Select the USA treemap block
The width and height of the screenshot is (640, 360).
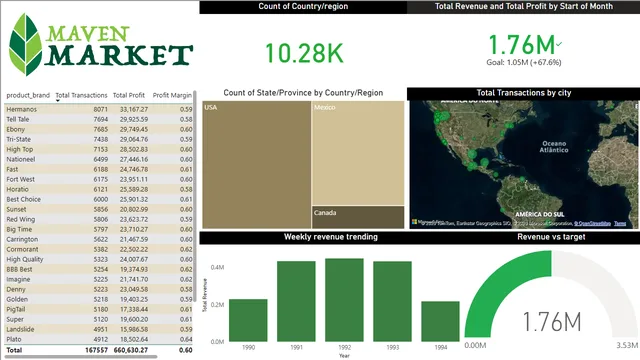[257, 164]
